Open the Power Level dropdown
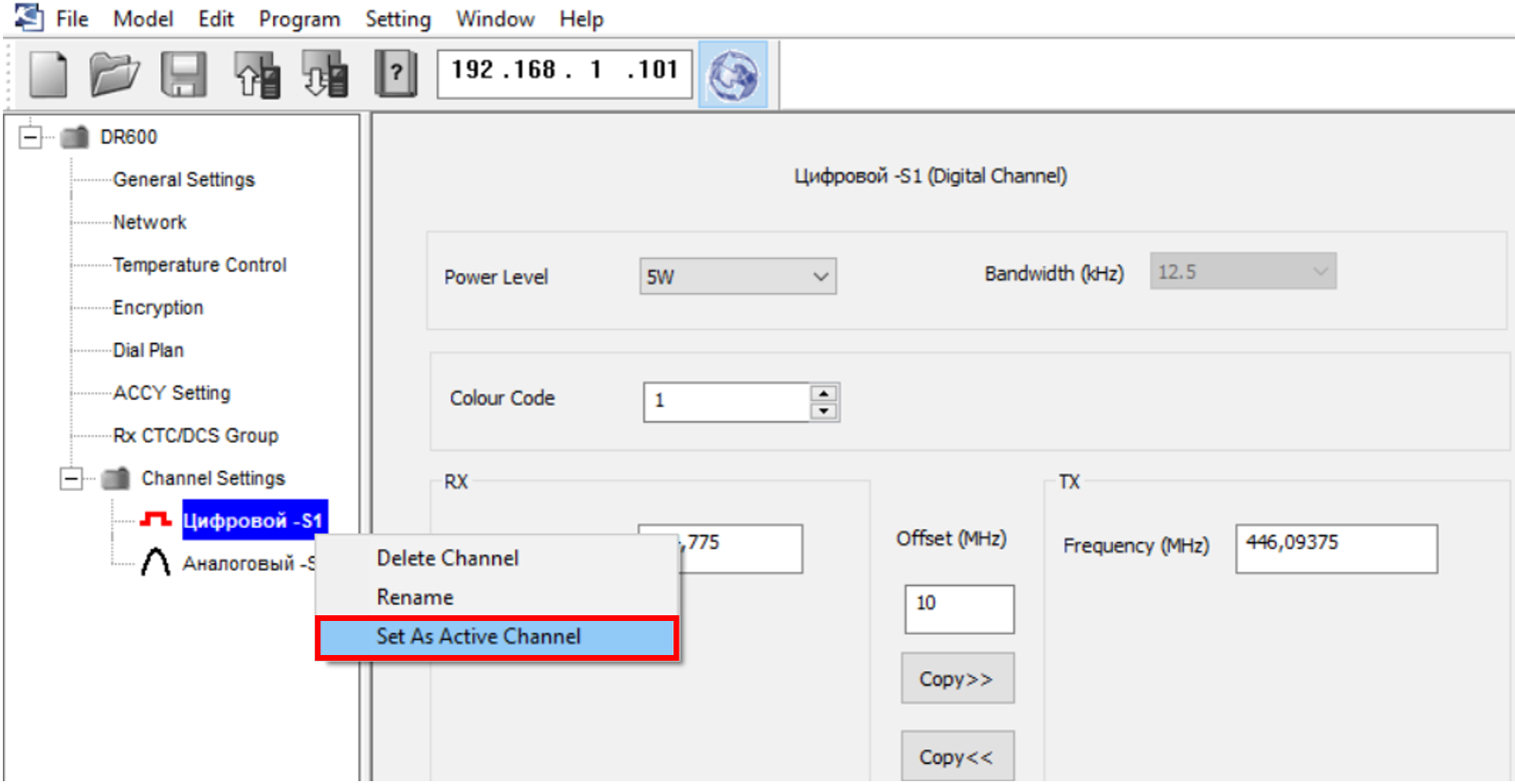 click(x=737, y=277)
